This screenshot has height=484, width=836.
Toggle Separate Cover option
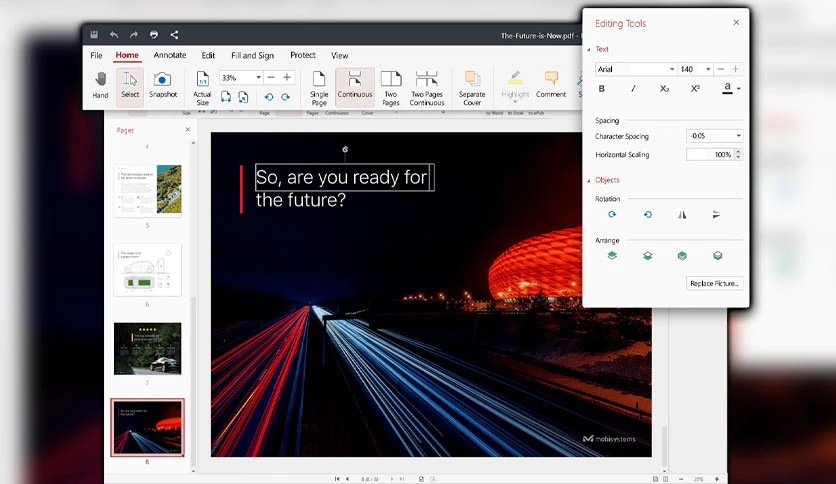(472, 88)
